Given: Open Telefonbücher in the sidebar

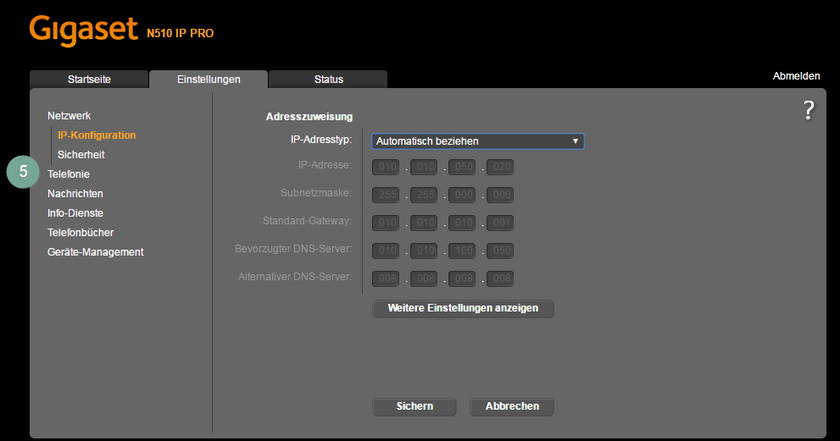Looking at the screenshot, I should [80, 232].
